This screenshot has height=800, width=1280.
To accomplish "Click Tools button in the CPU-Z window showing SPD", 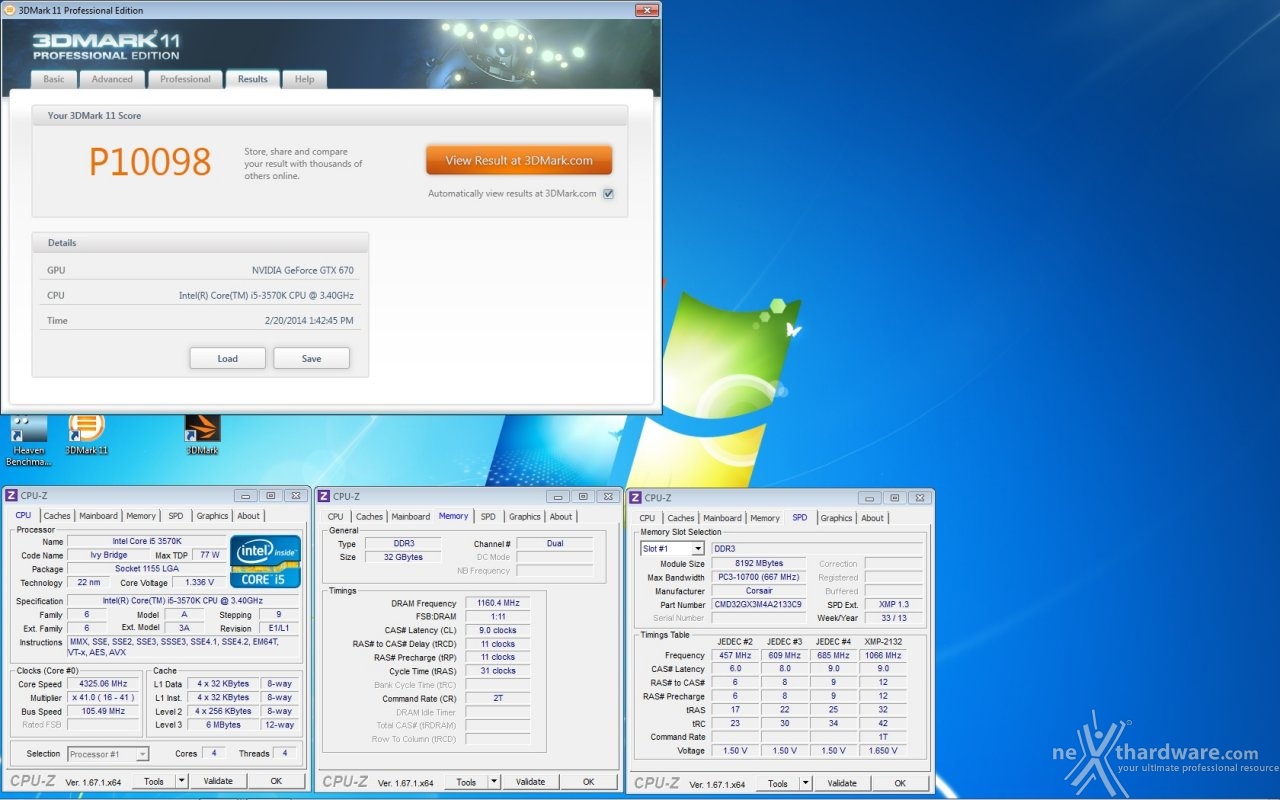I will pos(777,784).
